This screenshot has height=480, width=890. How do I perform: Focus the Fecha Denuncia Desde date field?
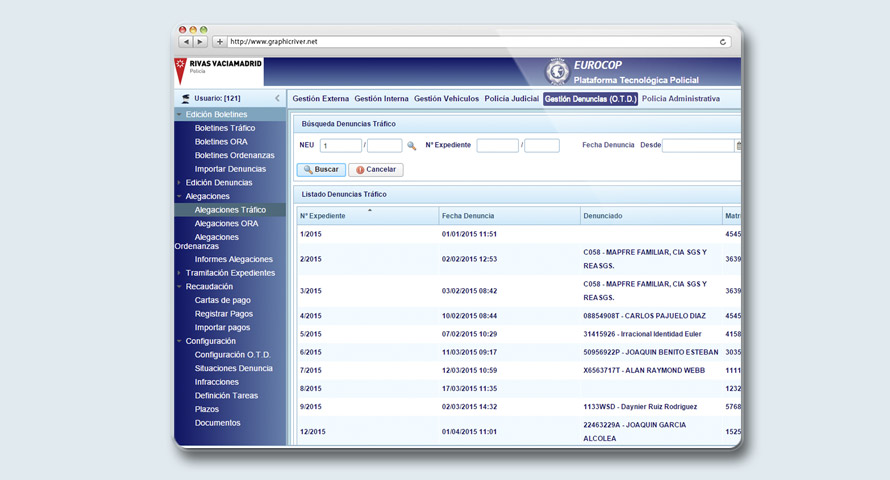point(697,146)
